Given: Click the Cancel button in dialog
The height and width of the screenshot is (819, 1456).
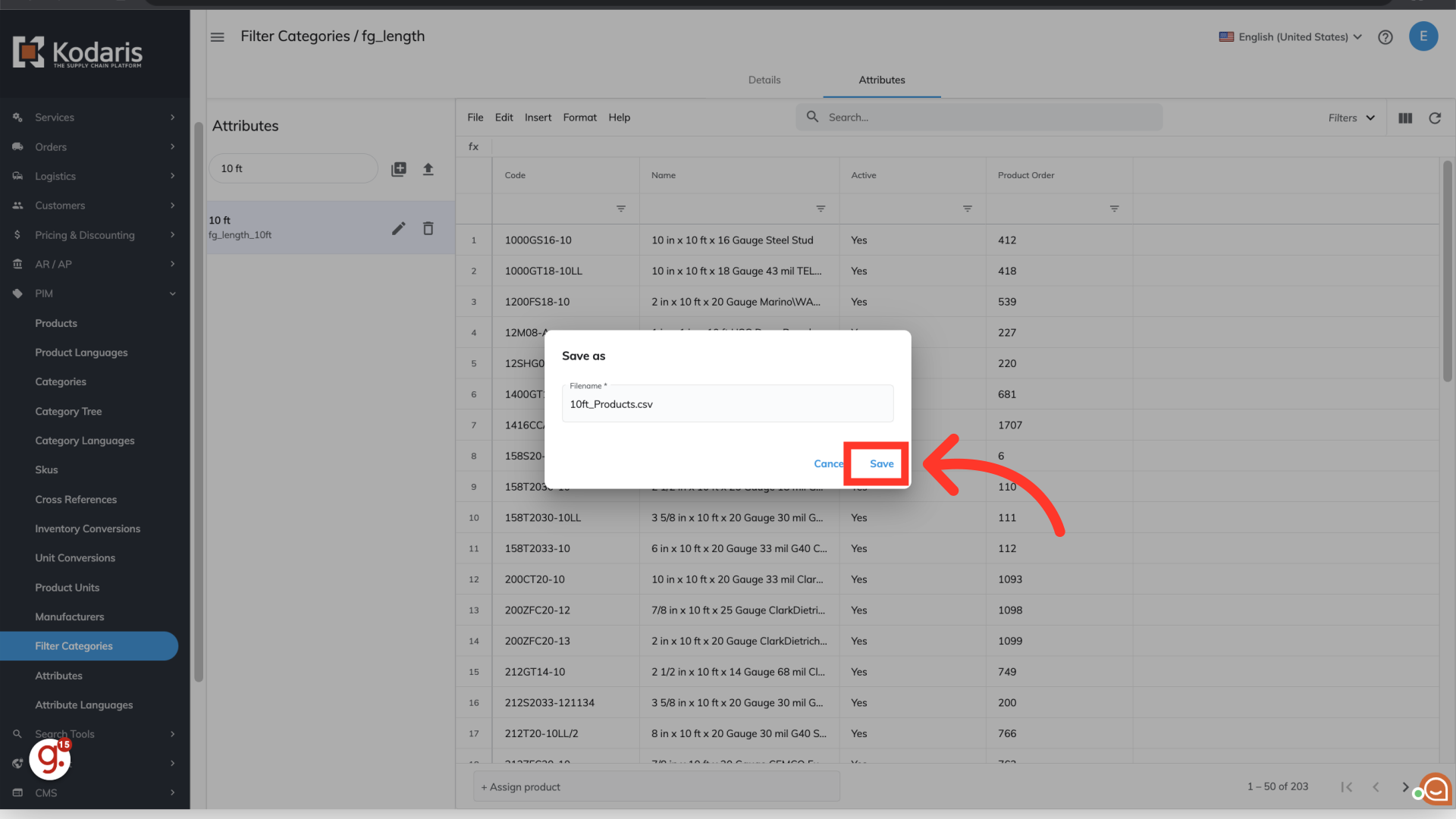Looking at the screenshot, I should point(827,463).
